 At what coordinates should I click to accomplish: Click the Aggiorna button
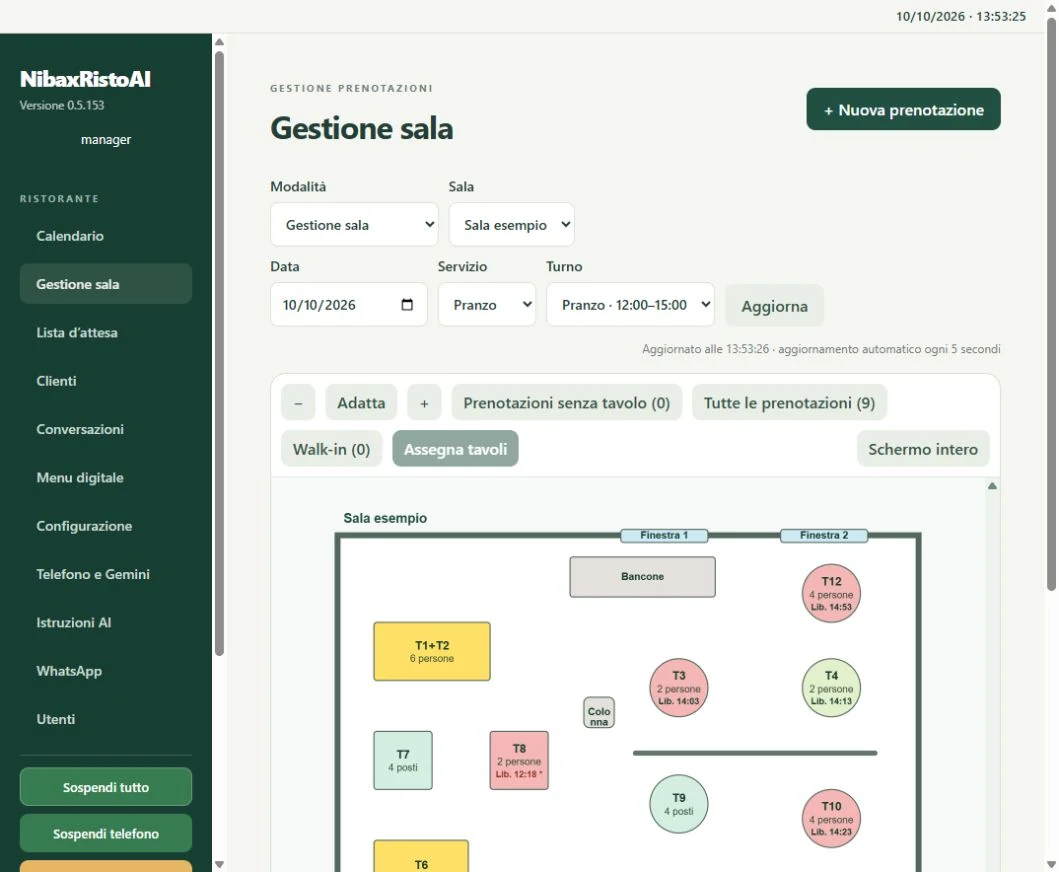[774, 306]
